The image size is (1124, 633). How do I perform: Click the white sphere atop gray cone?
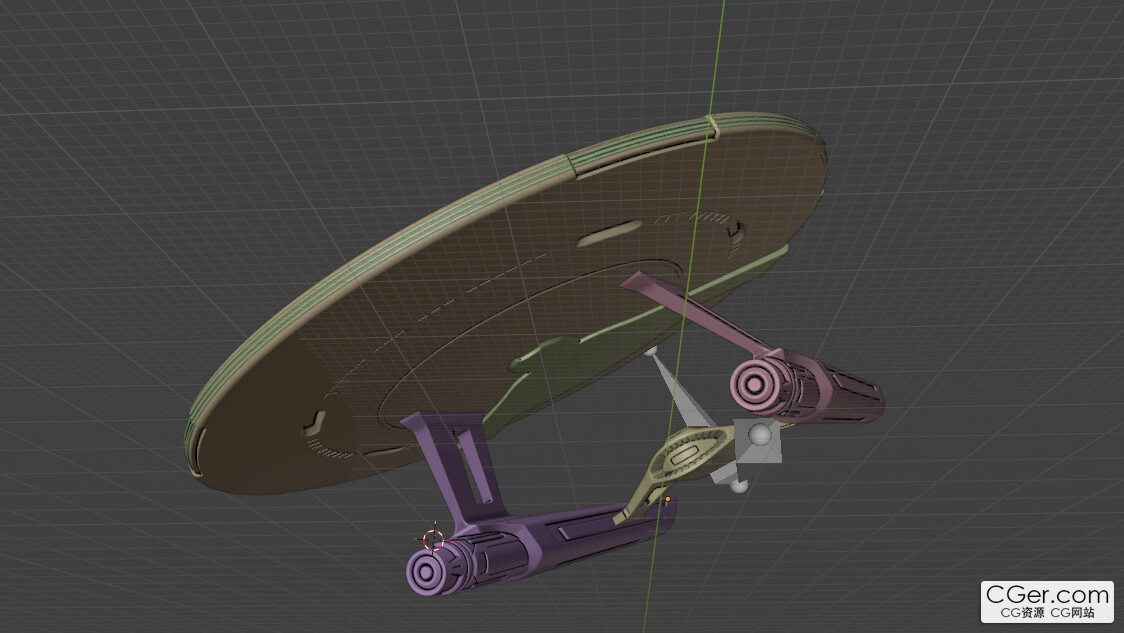click(651, 351)
